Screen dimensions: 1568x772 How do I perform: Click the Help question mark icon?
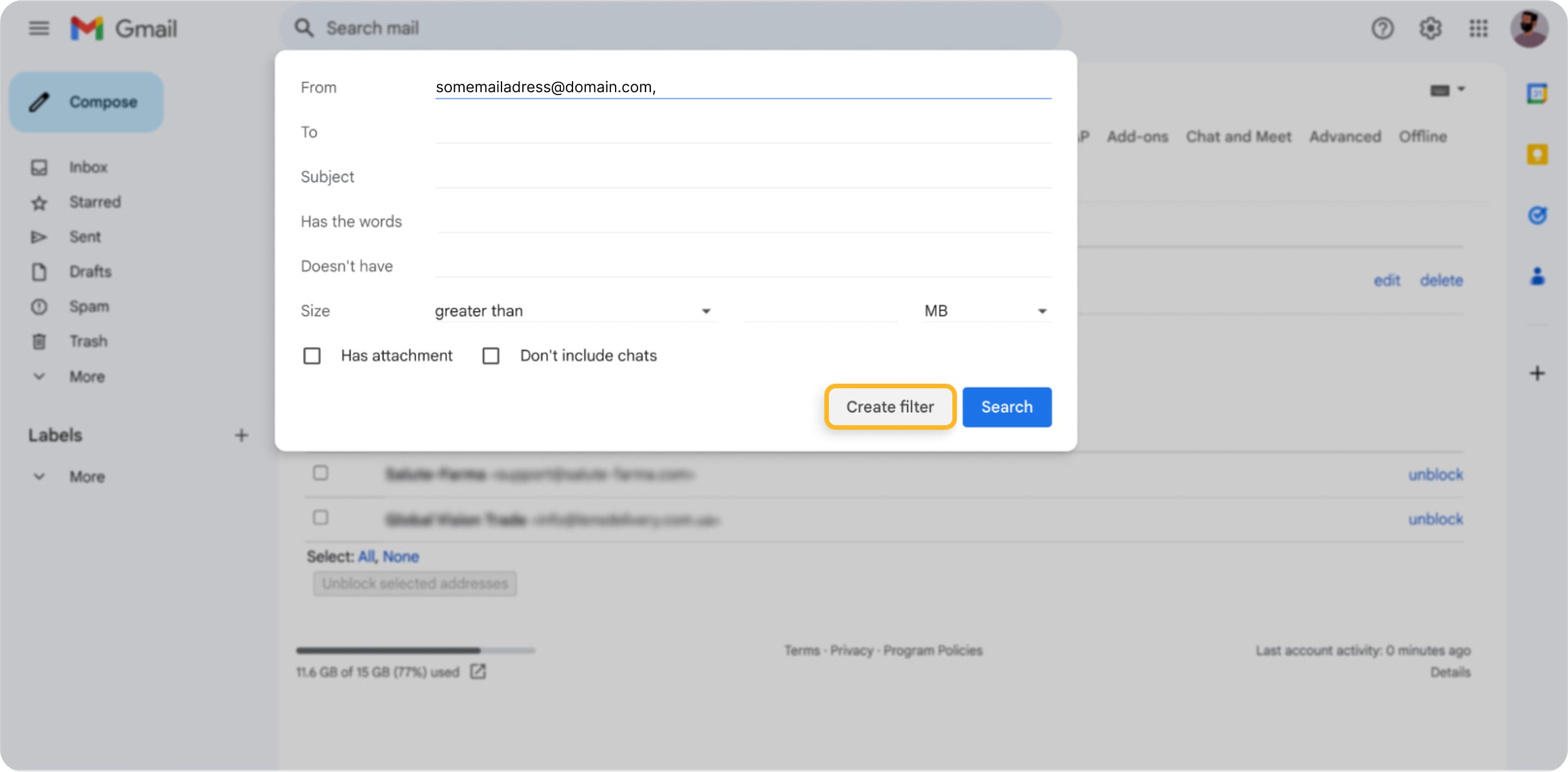[1382, 28]
